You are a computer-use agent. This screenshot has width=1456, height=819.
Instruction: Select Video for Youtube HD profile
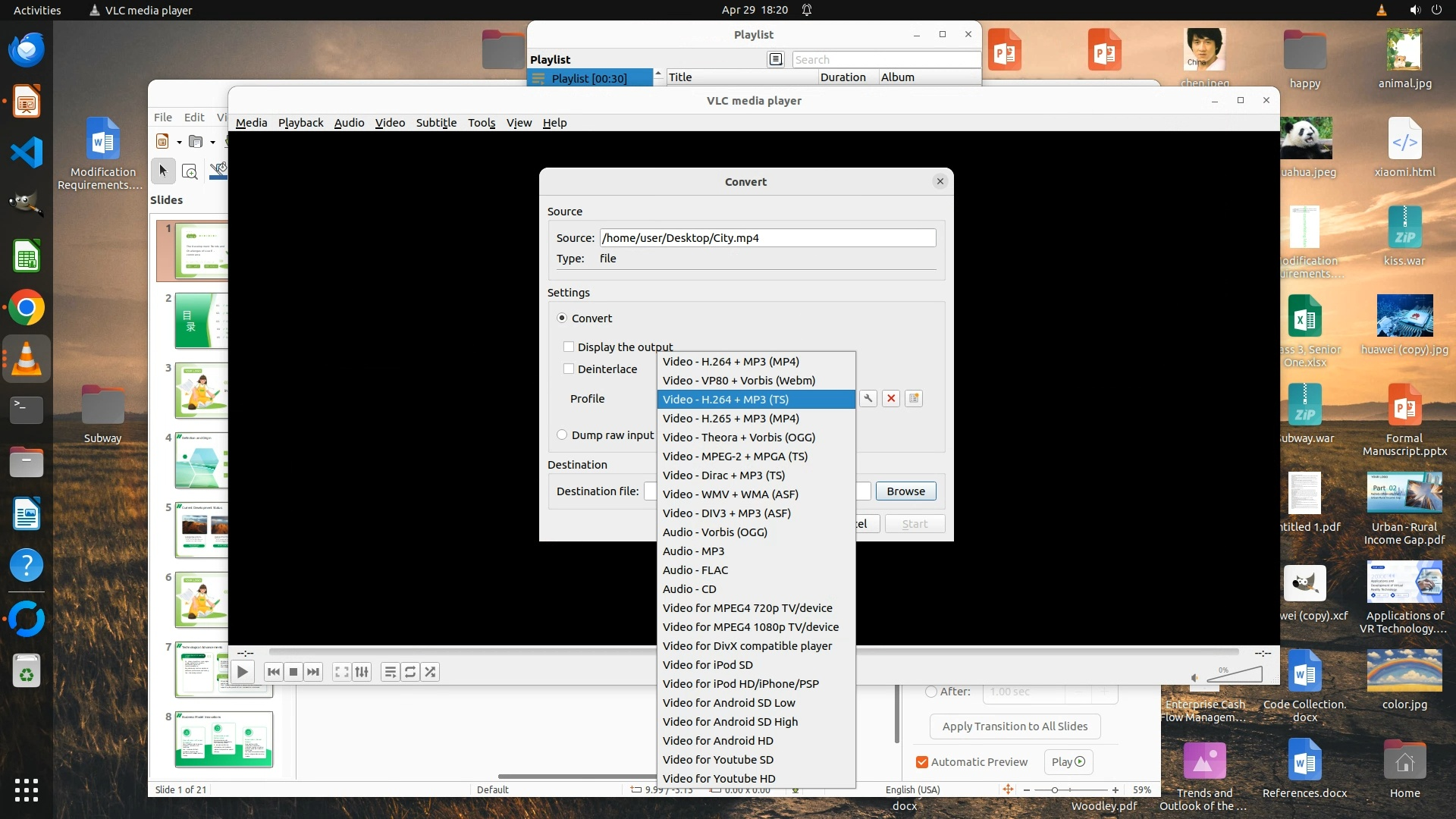718,779
